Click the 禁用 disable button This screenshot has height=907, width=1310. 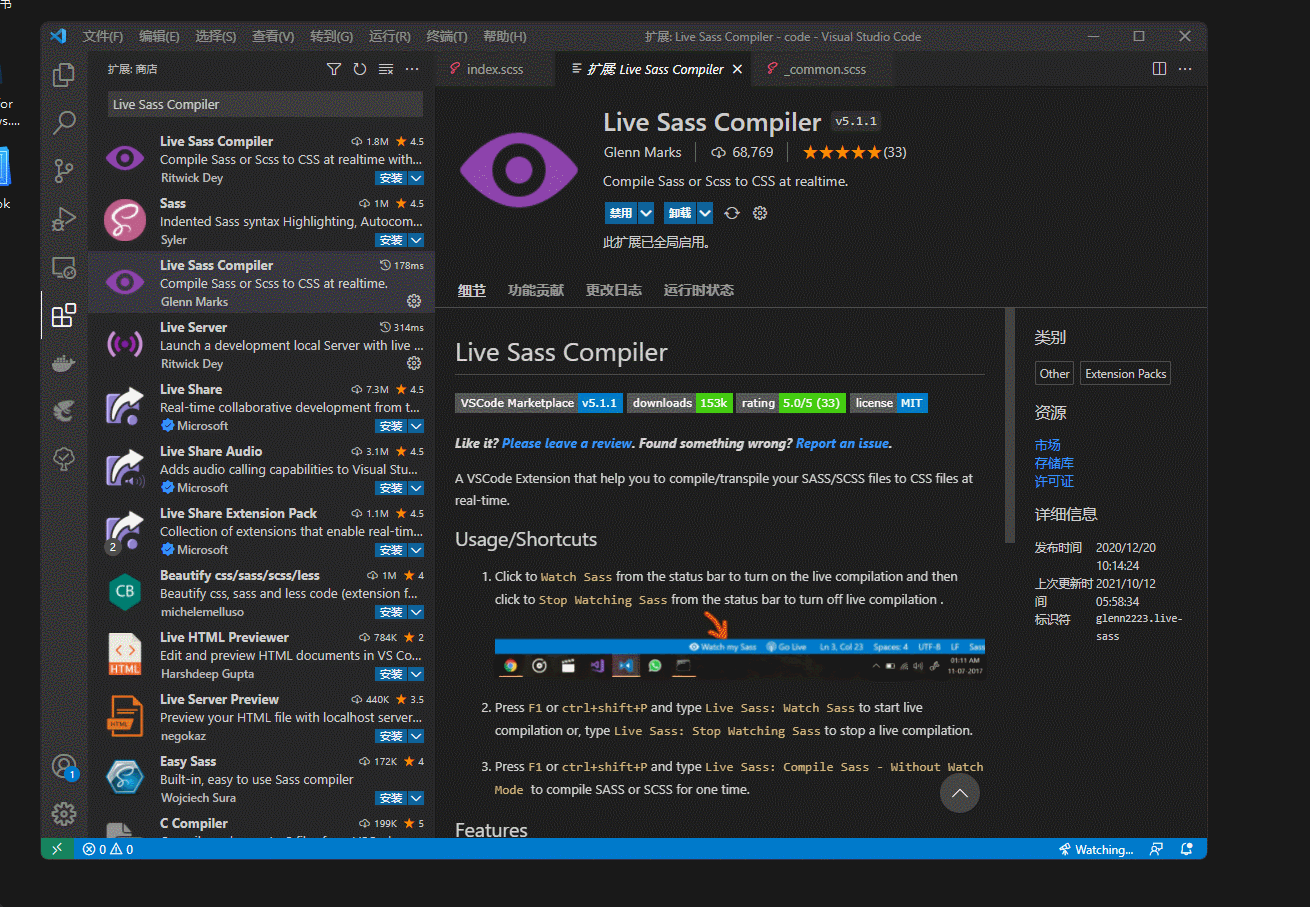click(621, 213)
